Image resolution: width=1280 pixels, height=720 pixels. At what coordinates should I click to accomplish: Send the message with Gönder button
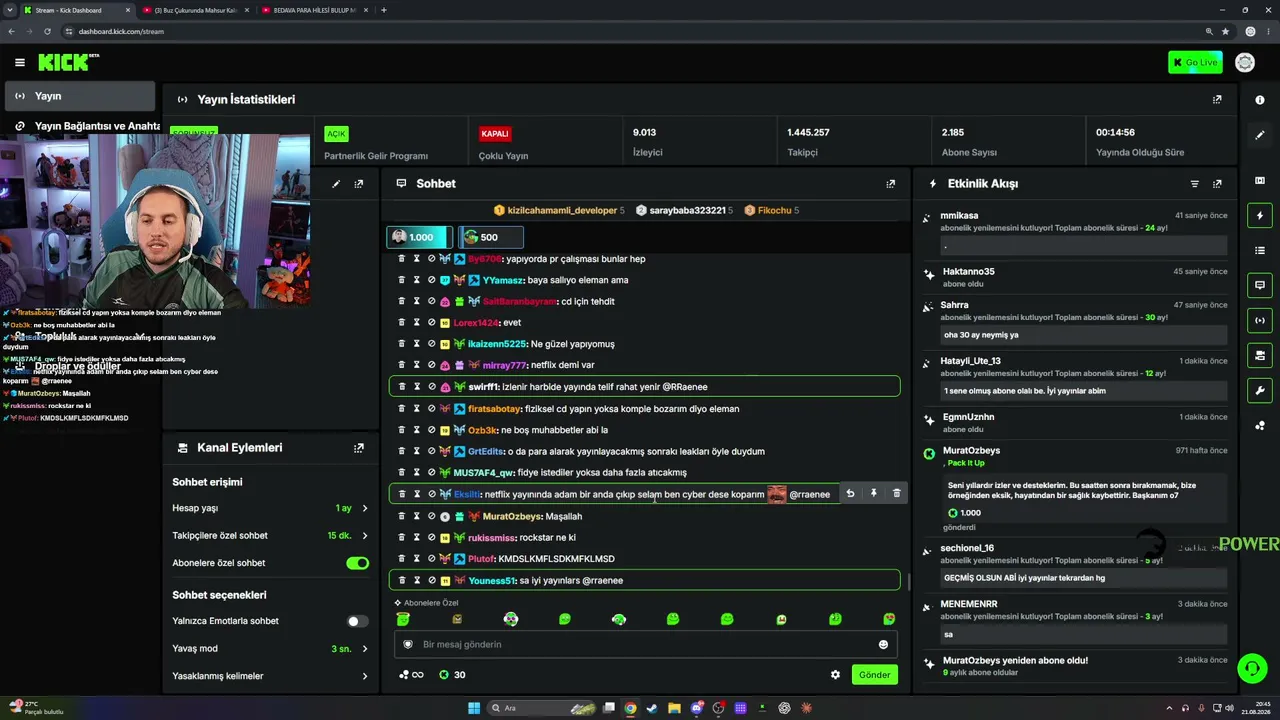[x=874, y=675]
